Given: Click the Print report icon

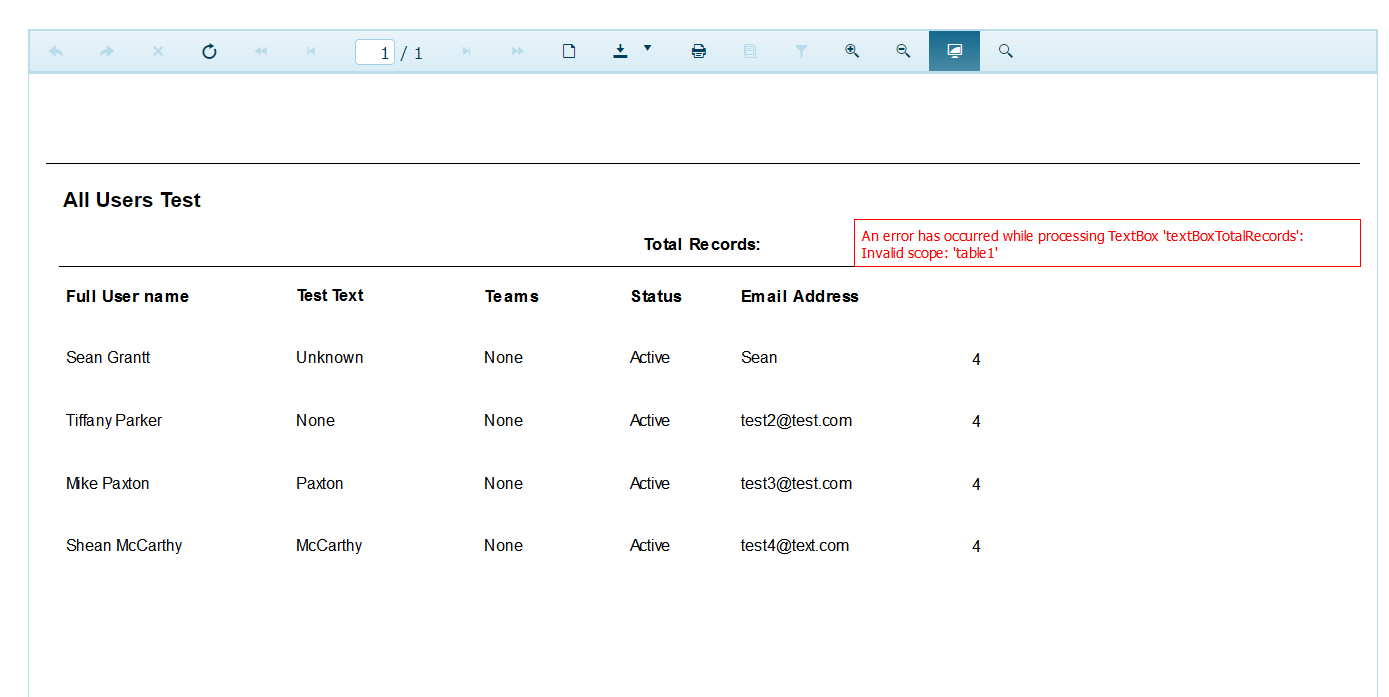Looking at the screenshot, I should (699, 51).
